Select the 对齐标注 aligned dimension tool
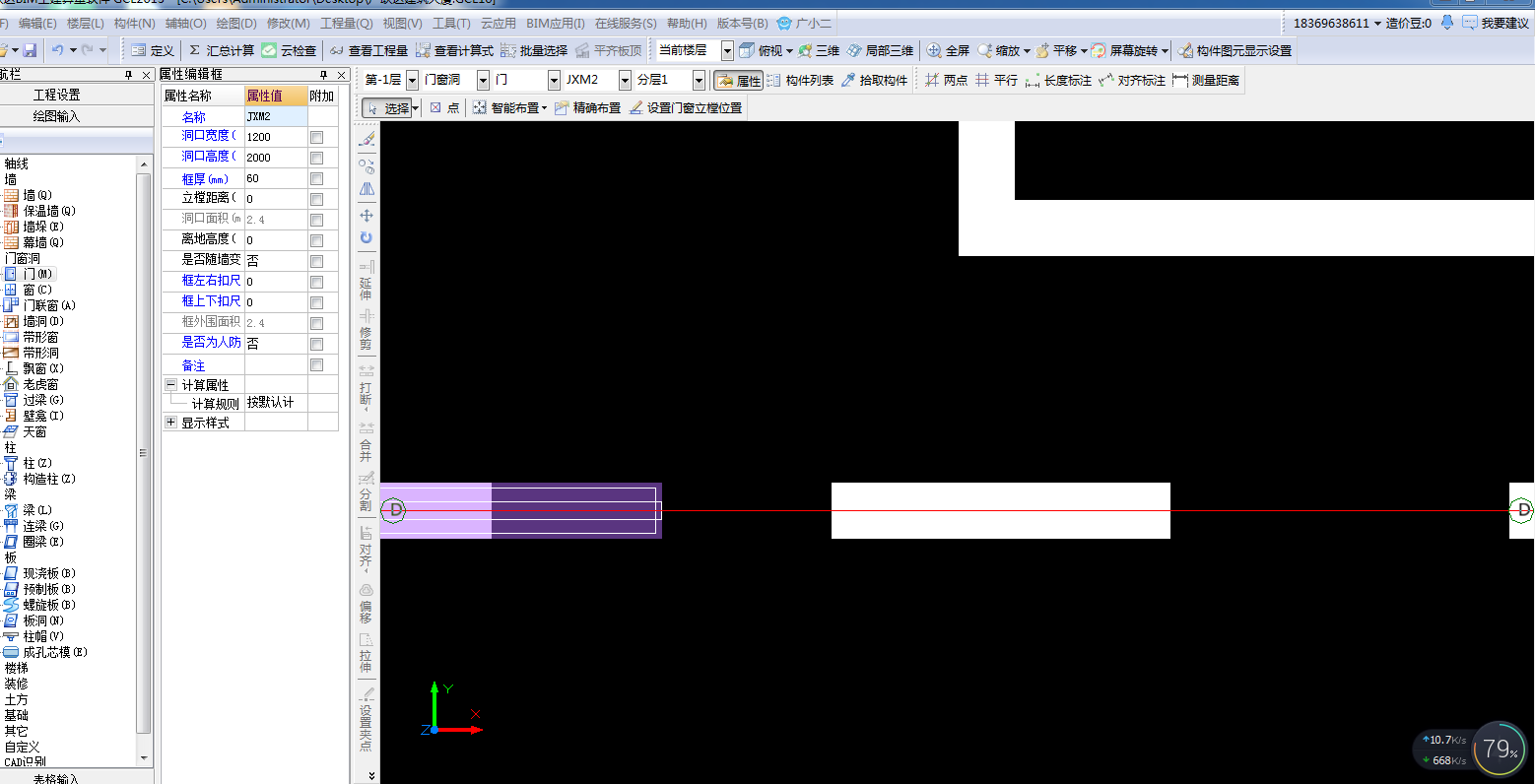The image size is (1535, 784). [x=1132, y=80]
